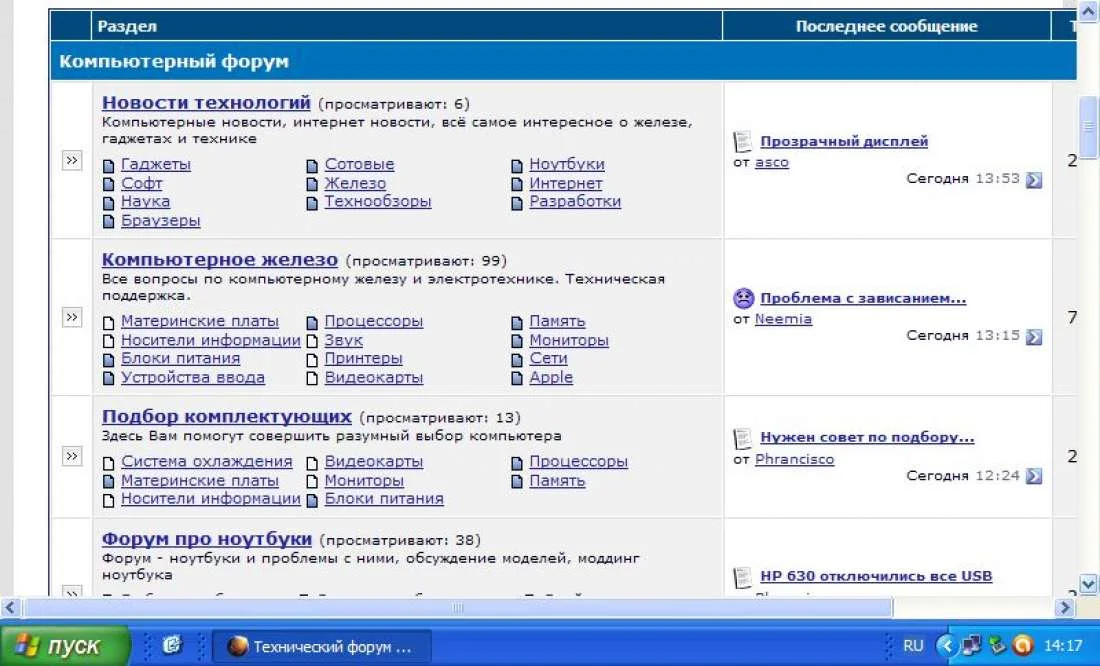Click the page icon beside Наука
This screenshot has width=1100, height=666.
click(109, 204)
